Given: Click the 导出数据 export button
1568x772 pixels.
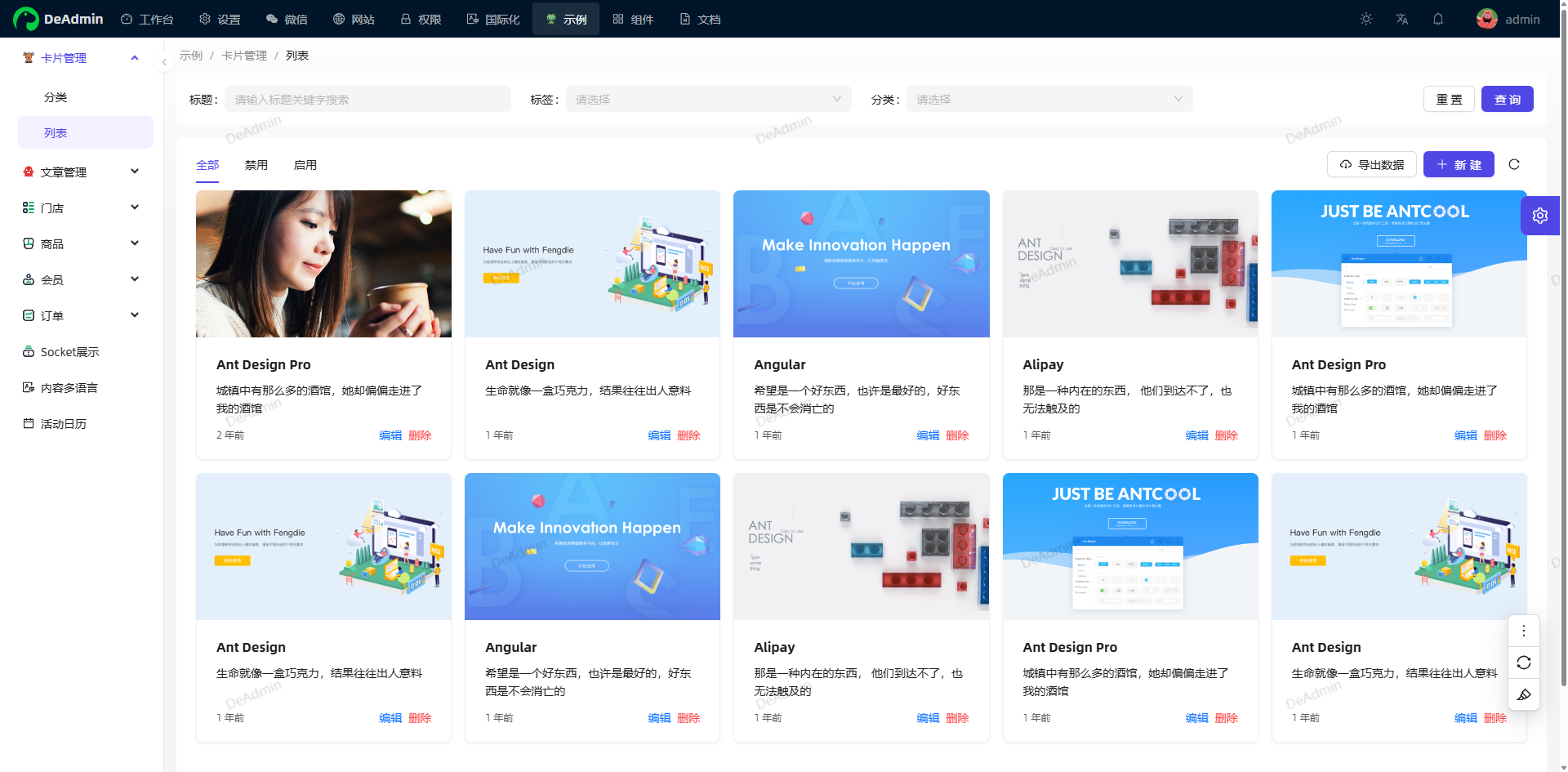Looking at the screenshot, I should point(1372,165).
